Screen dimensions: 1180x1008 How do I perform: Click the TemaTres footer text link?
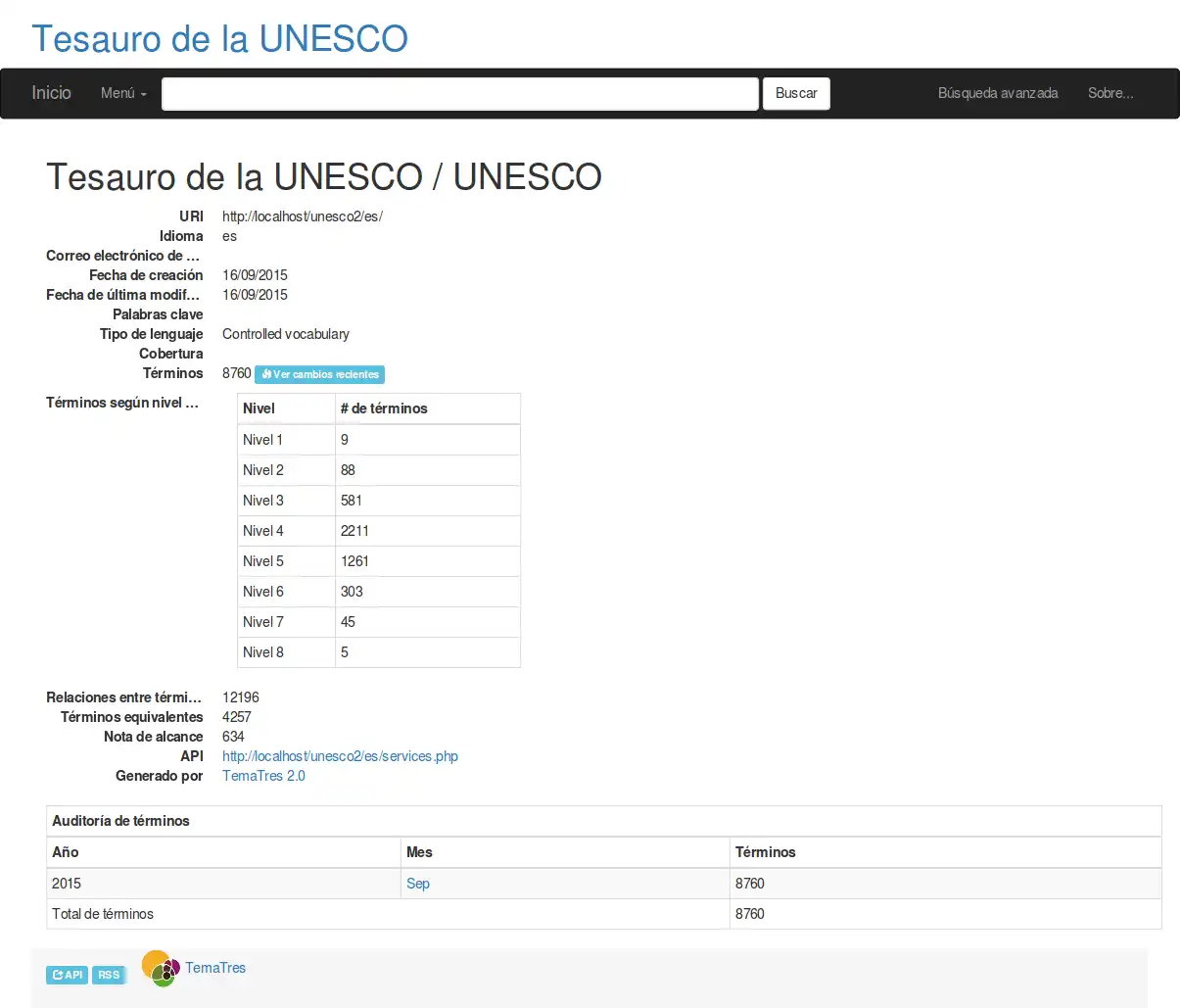[x=215, y=968]
